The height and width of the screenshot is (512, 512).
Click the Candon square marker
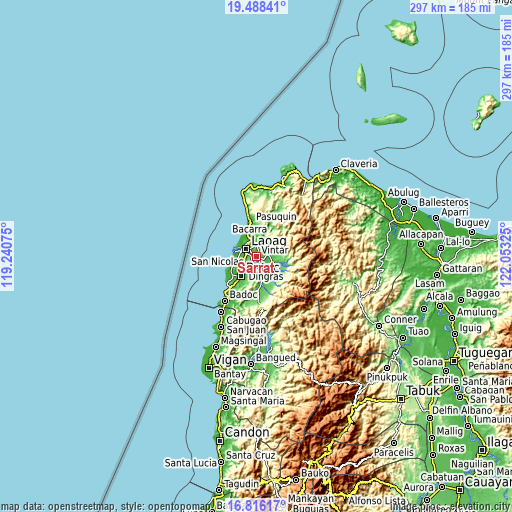[220, 441]
